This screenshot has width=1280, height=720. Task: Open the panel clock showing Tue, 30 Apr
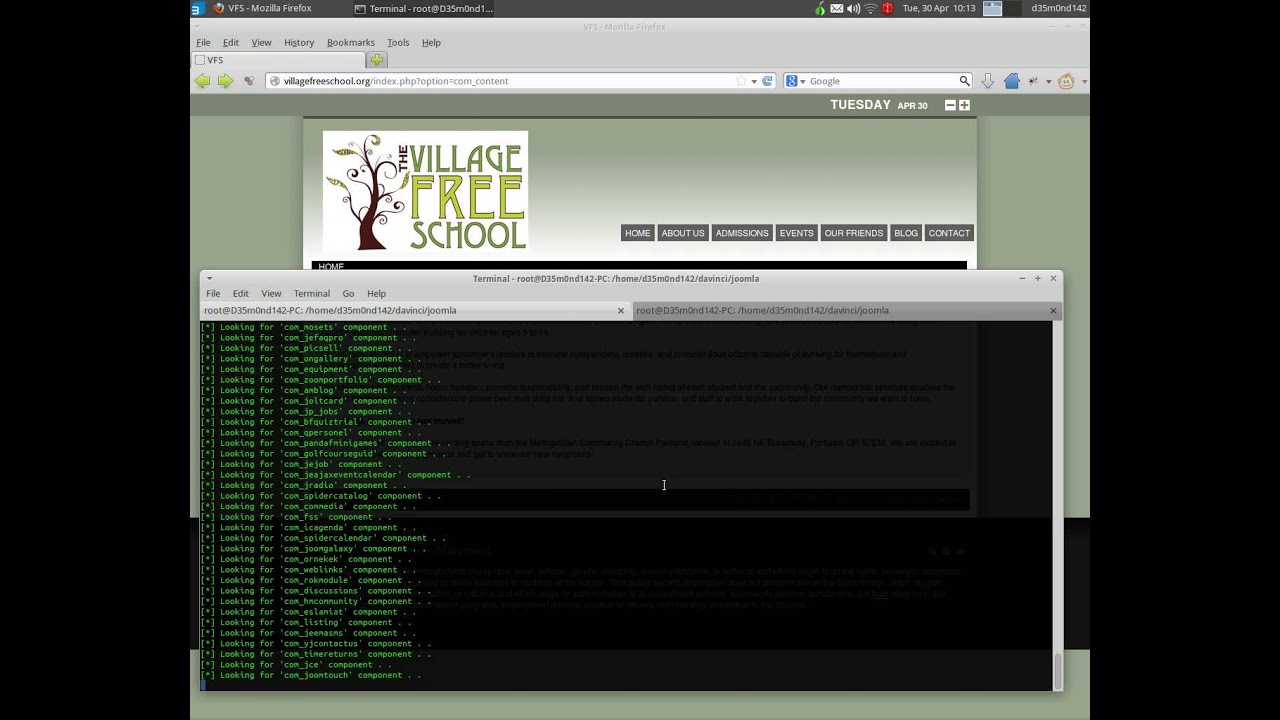pyautogui.click(x=939, y=8)
